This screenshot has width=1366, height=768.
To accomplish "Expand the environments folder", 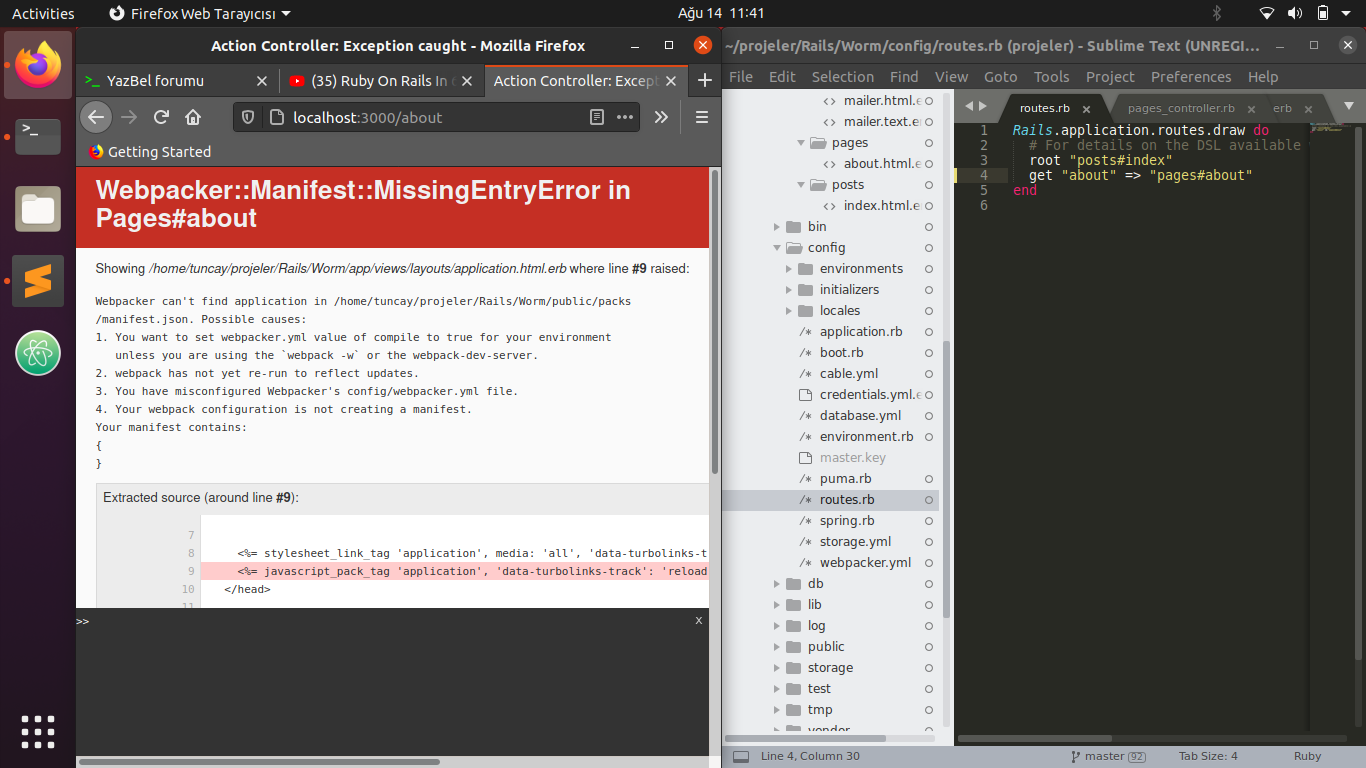I will [789, 269].
